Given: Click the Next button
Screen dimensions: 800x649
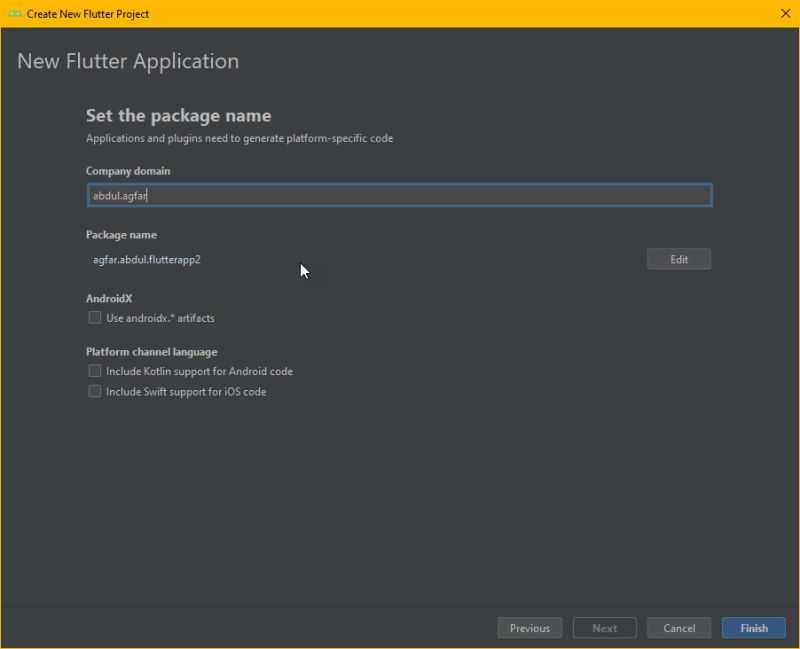Looking at the screenshot, I should coord(604,628).
